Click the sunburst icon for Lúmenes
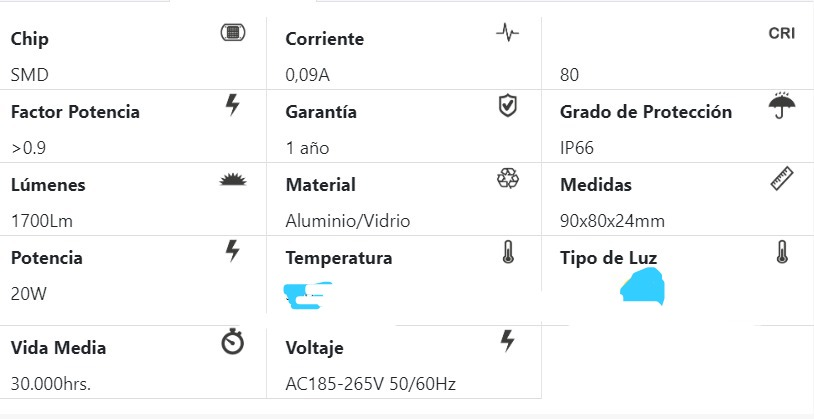The image size is (814, 419). click(x=232, y=180)
